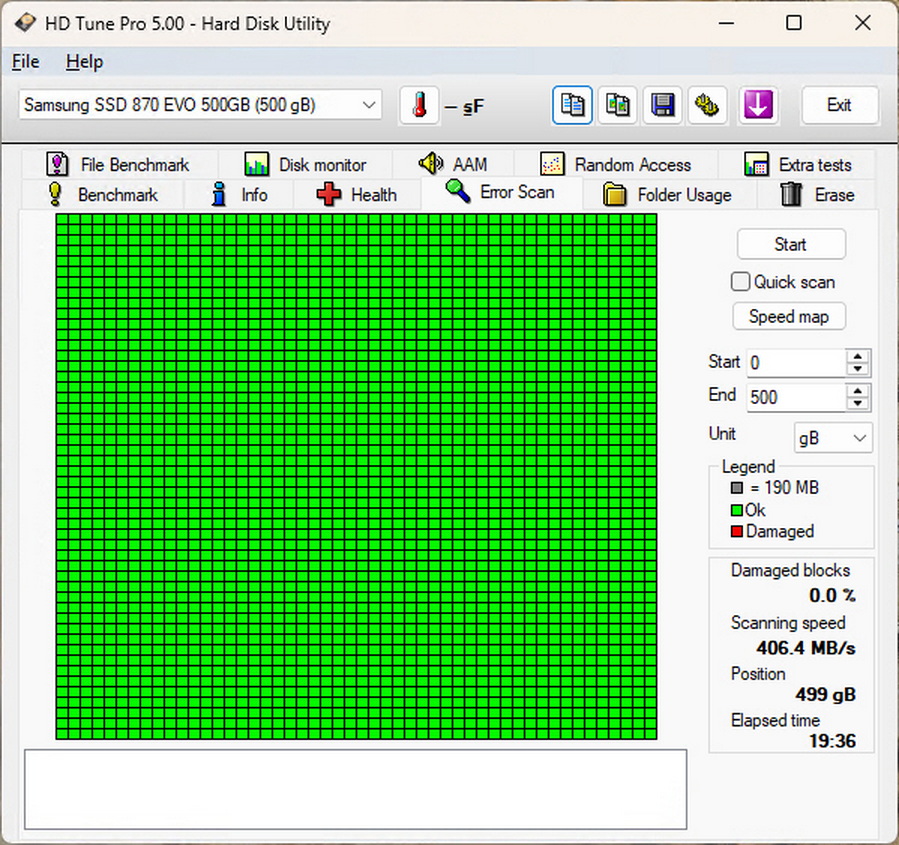899x845 pixels.
Task: Open the File menu
Action: coord(25,62)
